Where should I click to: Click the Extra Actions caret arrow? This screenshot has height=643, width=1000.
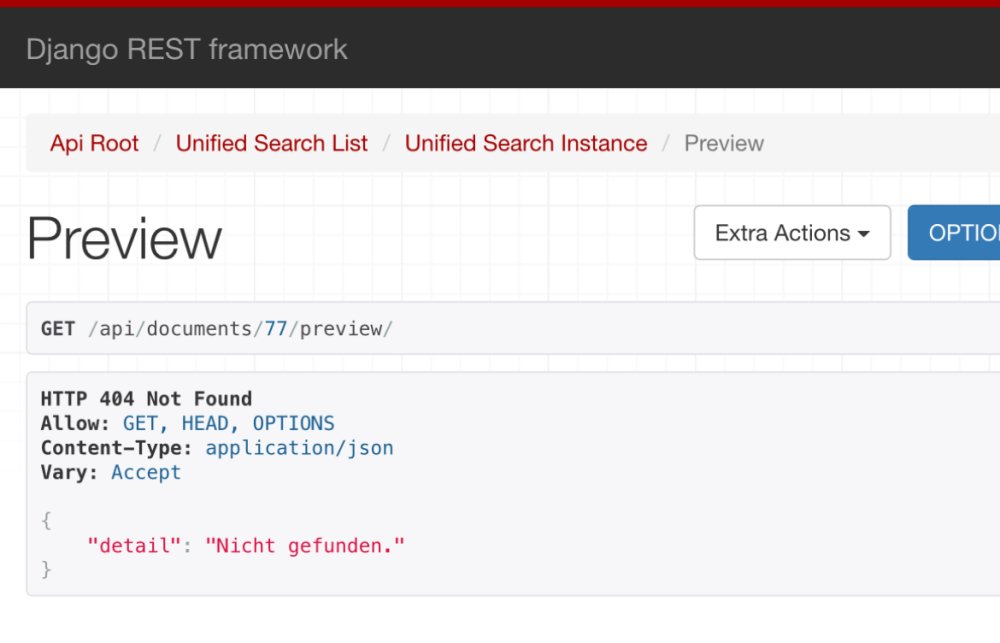tap(864, 234)
